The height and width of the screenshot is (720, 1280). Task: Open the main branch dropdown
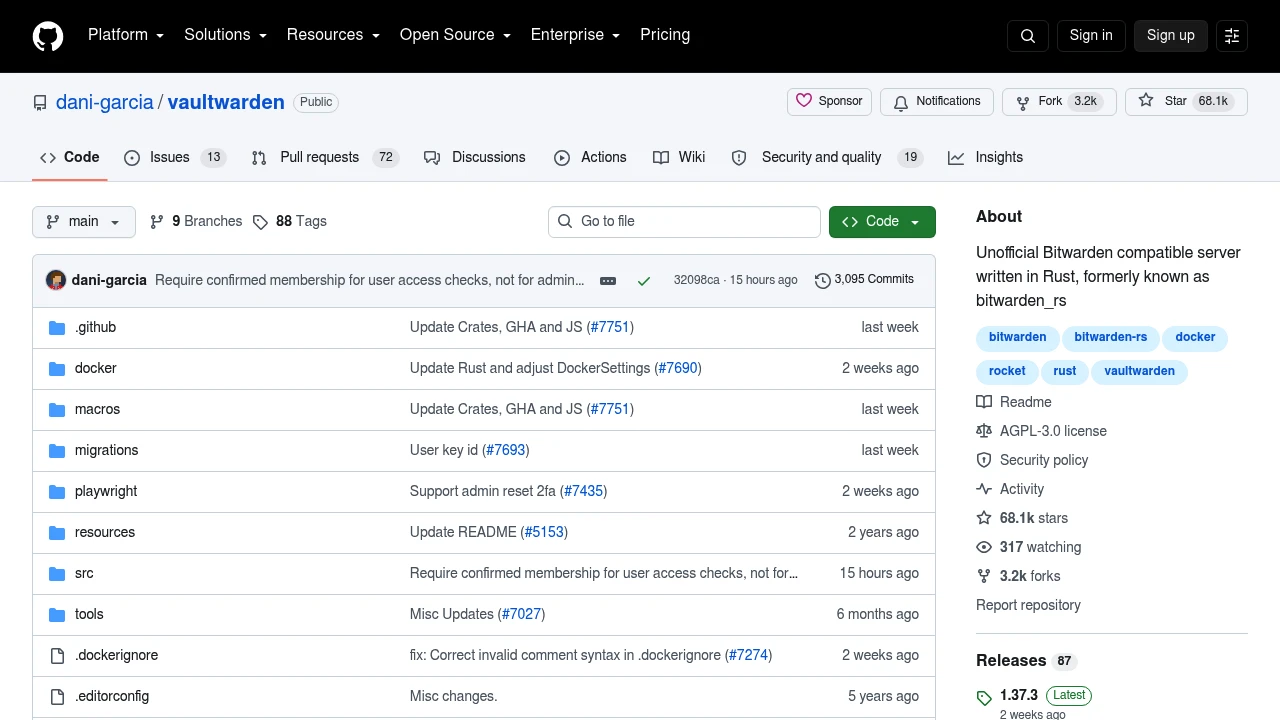click(84, 222)
